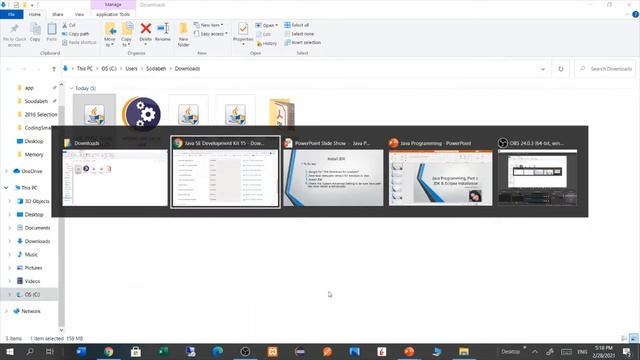The width and height of the screenshot is (640, 360).
Task: Open the Copy to menu
Action: (x=127, y=34)
